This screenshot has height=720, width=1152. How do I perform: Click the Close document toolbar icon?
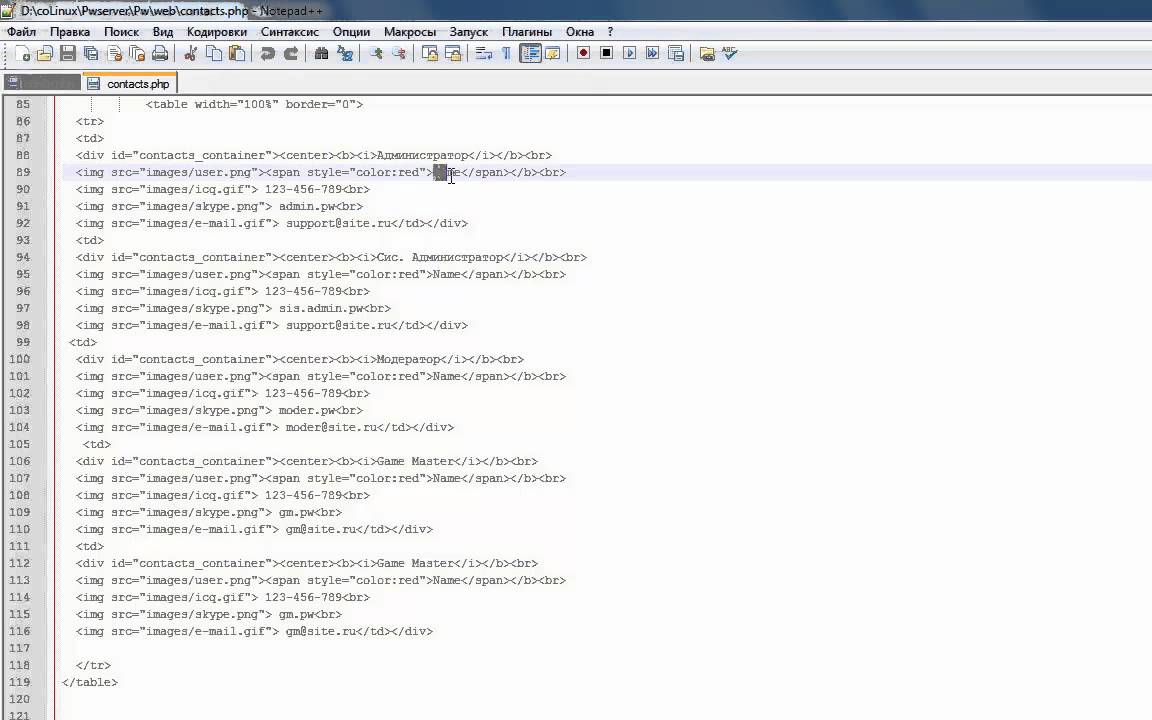[114, 54]
